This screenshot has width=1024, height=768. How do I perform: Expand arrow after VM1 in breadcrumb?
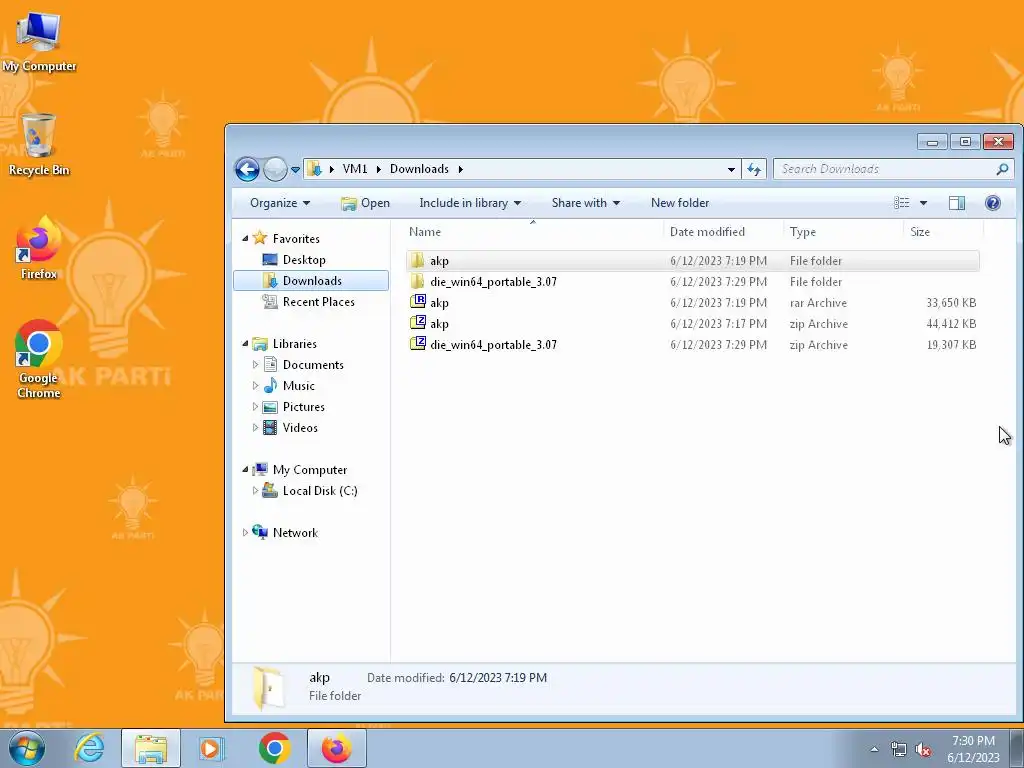[x=378, y=169]
